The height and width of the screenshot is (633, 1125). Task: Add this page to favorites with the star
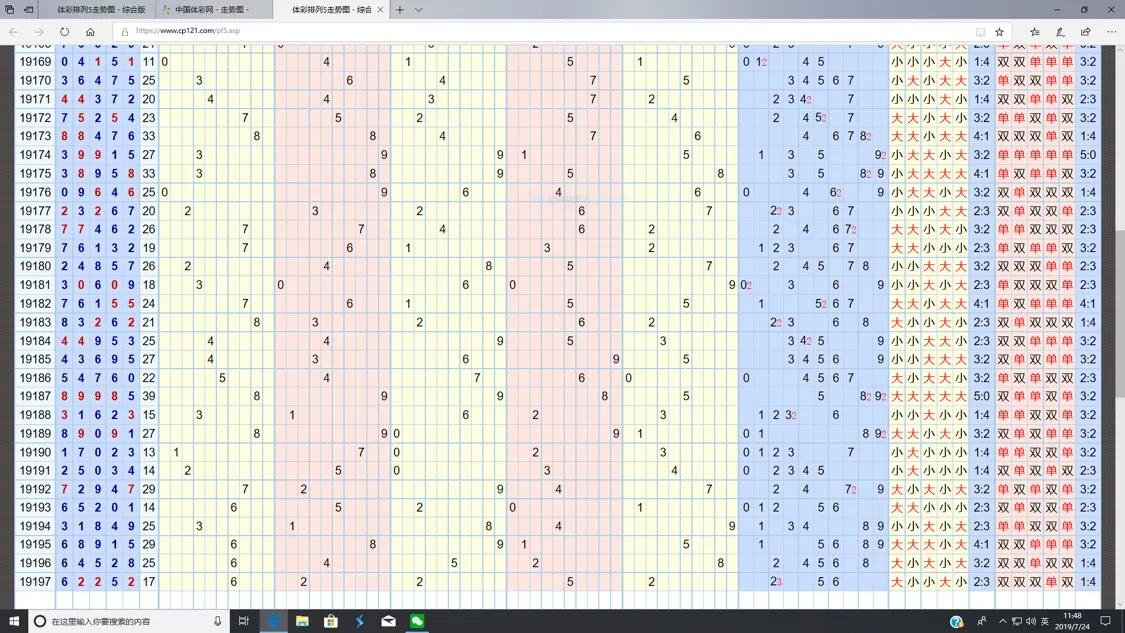point(999,32)
